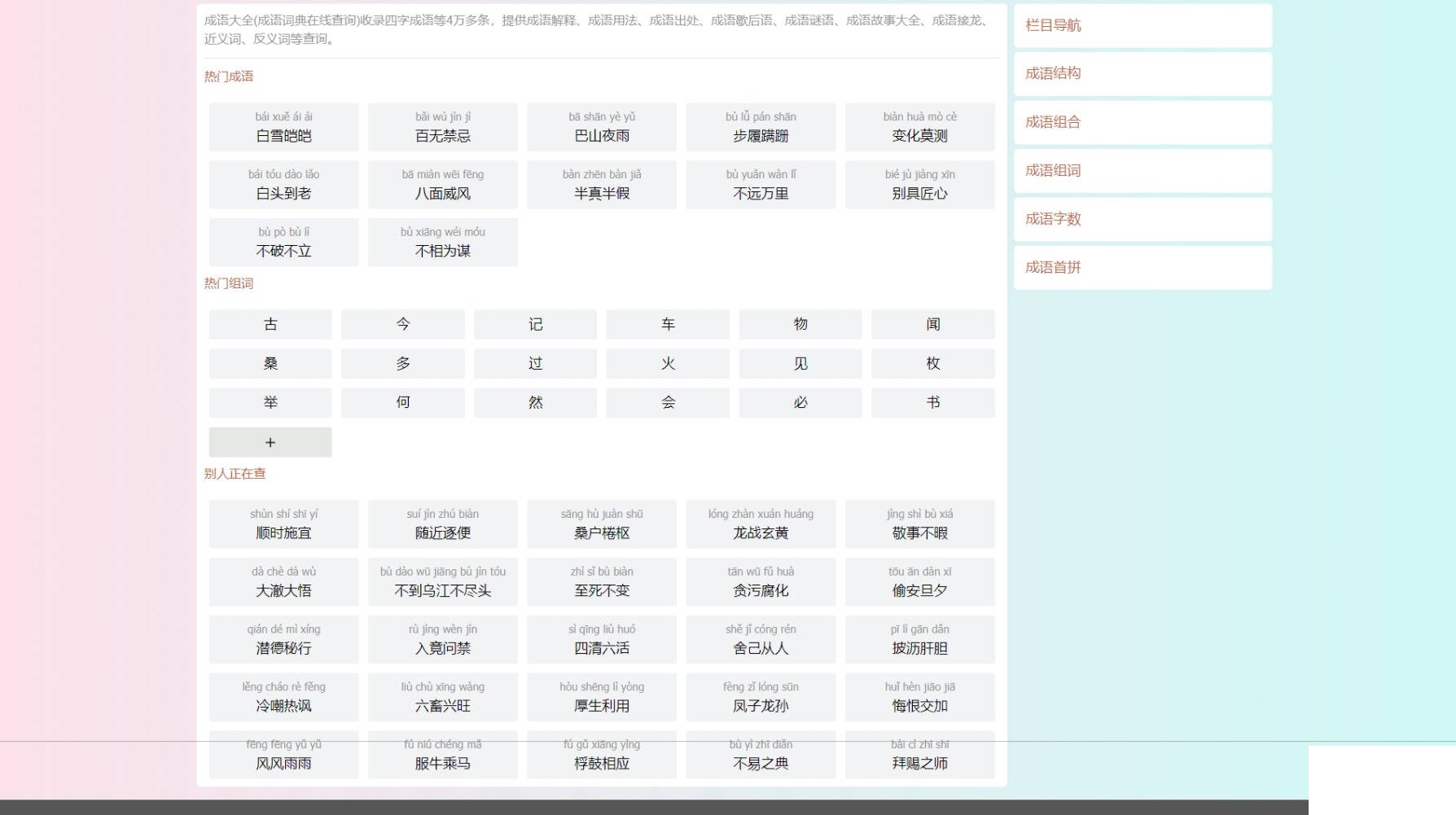
Task: Select the character 火 in hot word groups
Action: tap(668, 364)
